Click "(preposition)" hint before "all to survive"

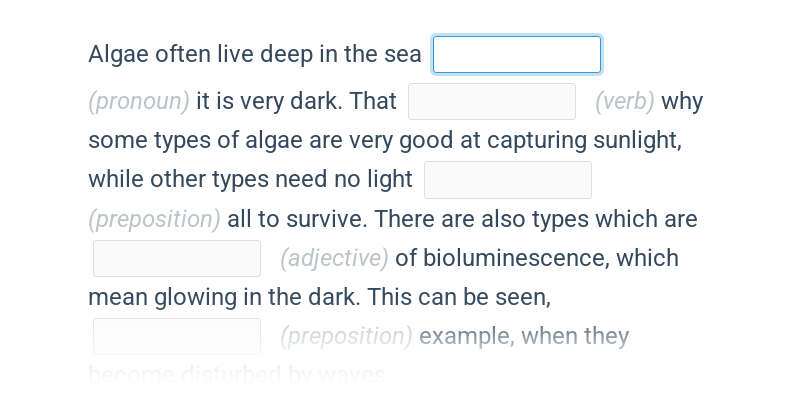(155, 219)
